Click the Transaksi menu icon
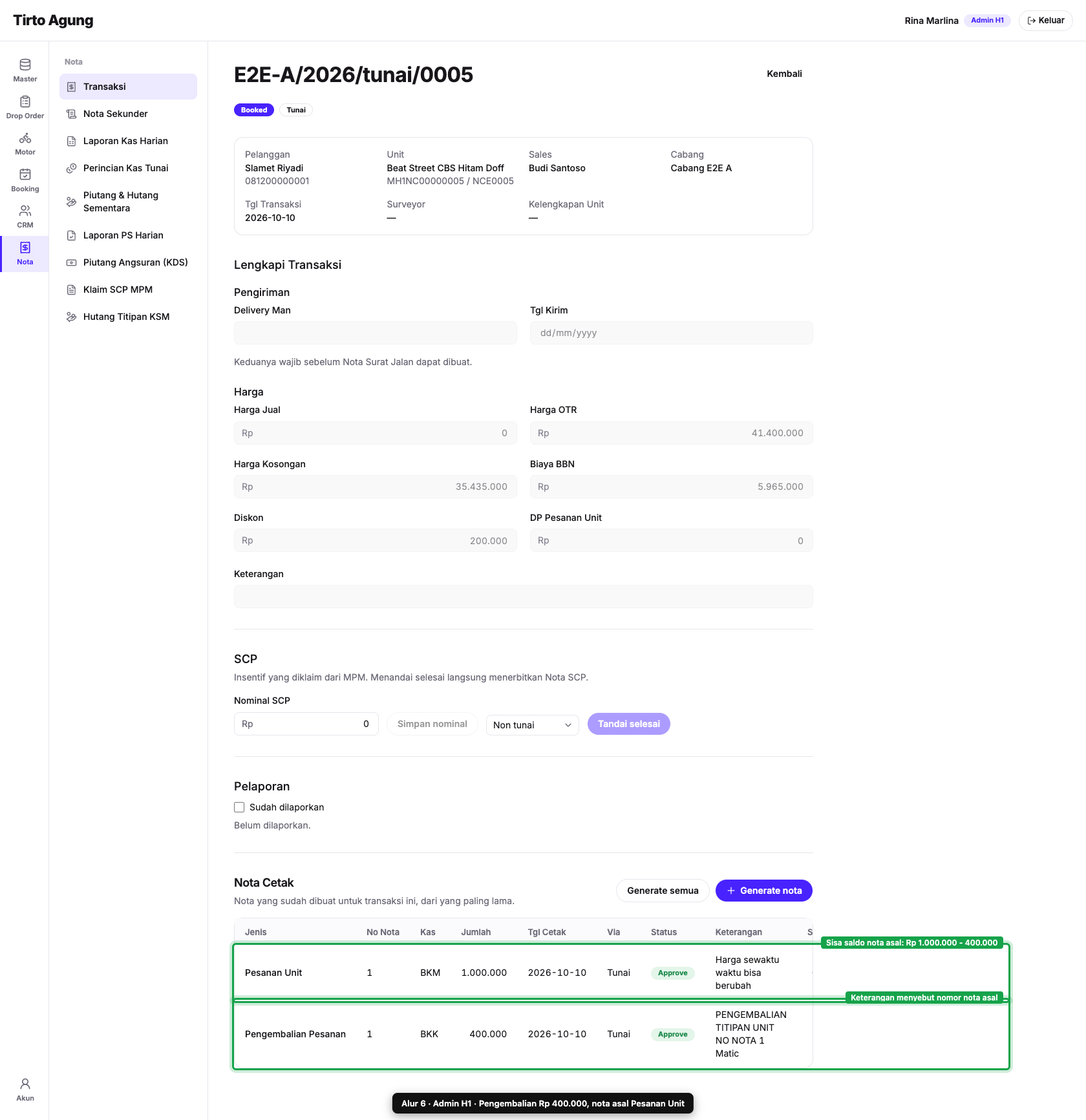 pos(72,87)
